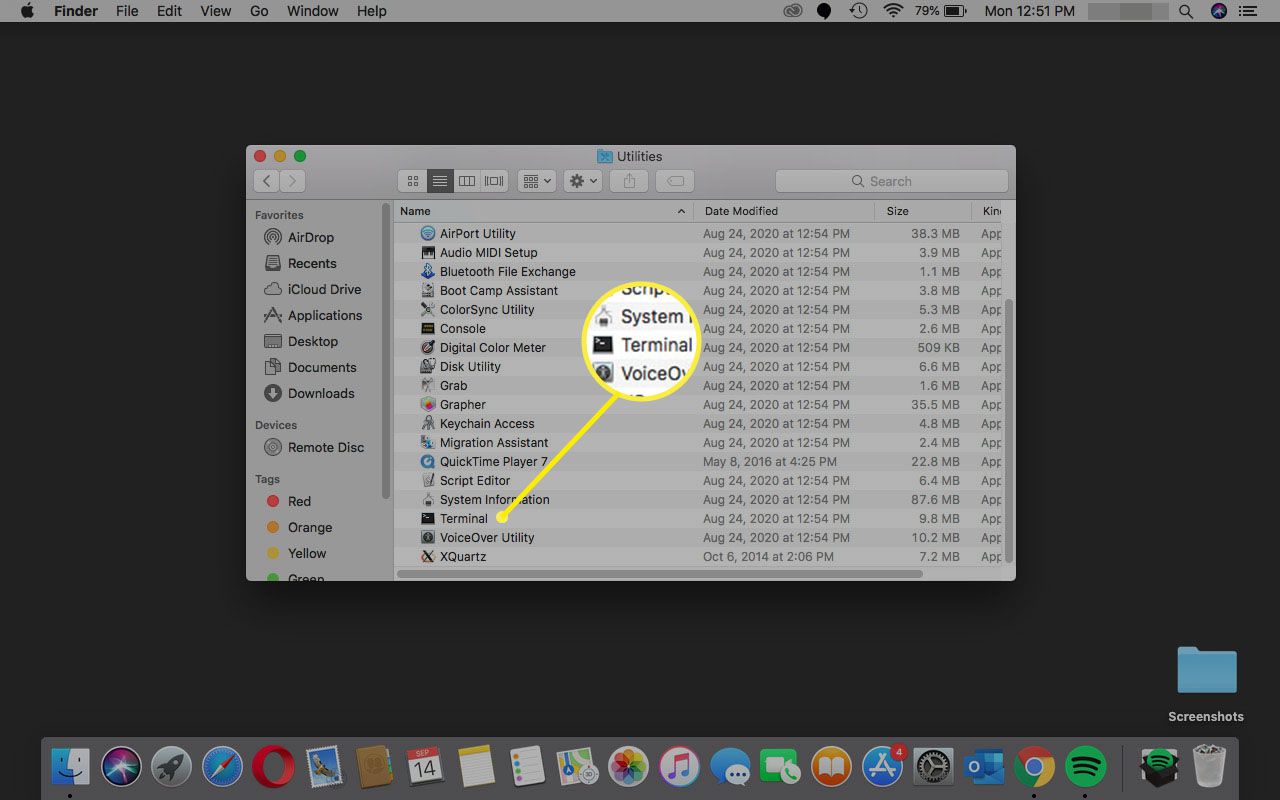Select Audio MIDI Setup row

click(x=698, y=253)
